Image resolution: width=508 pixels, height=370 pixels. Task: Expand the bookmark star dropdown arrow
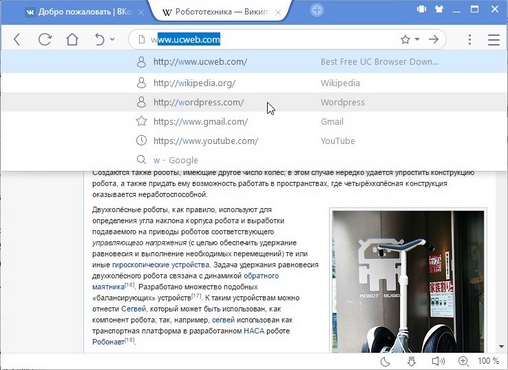(x=417, y=39)
